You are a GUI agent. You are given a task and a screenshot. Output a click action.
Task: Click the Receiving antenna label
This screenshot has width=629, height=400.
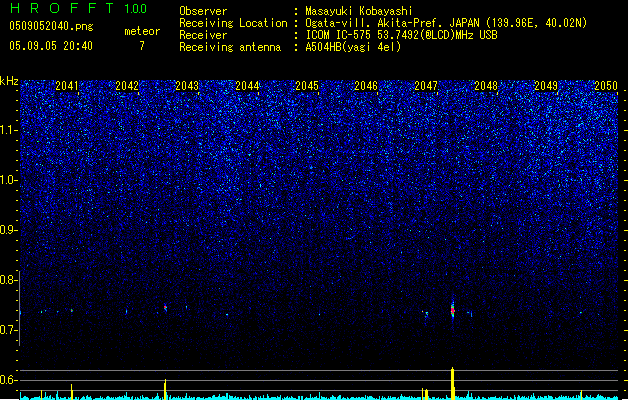tap(230, 47)
